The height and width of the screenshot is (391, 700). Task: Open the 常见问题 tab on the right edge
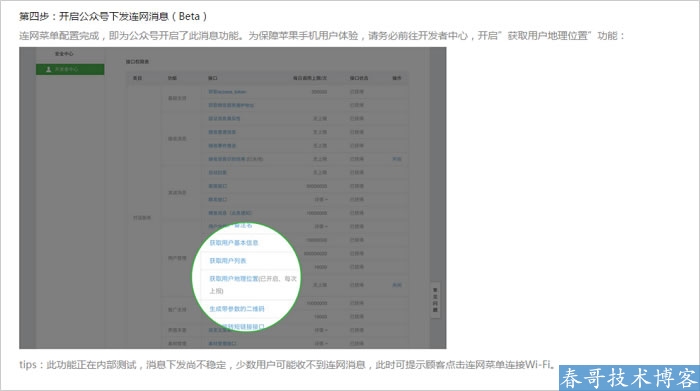[435, 299]
